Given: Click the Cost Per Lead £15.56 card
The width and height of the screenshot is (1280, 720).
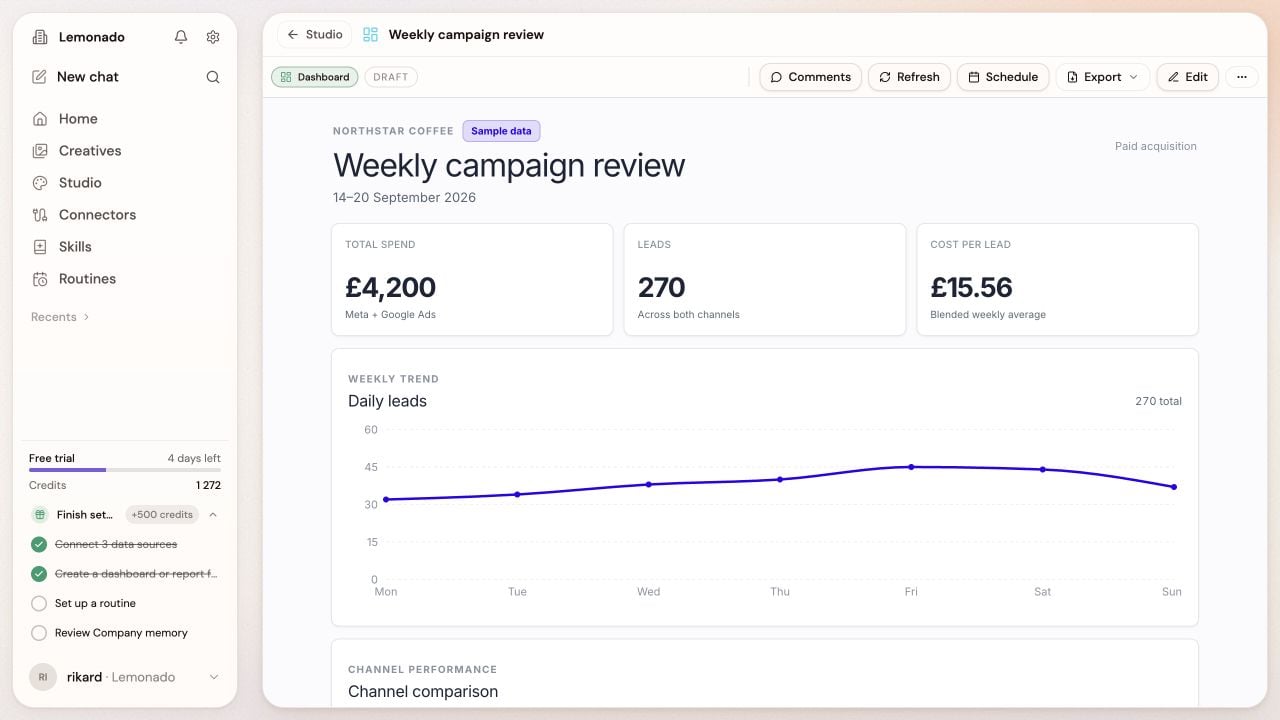Looking at the screenshot, I should (1057, 279).
